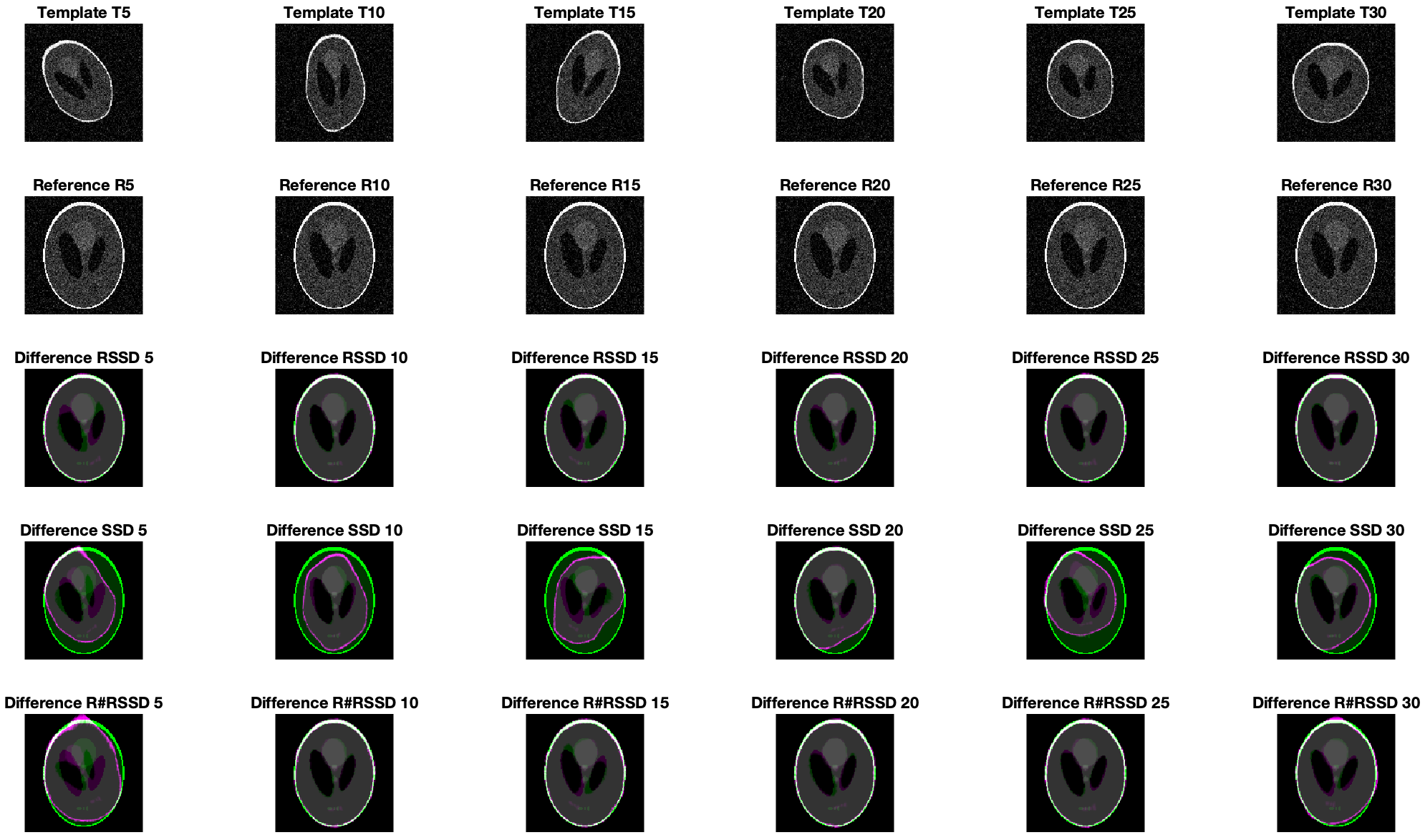The height and width of the screenshot is (840, 1425).
Task: Click the 'Template T25' title text
Action: coord(1086,12)
